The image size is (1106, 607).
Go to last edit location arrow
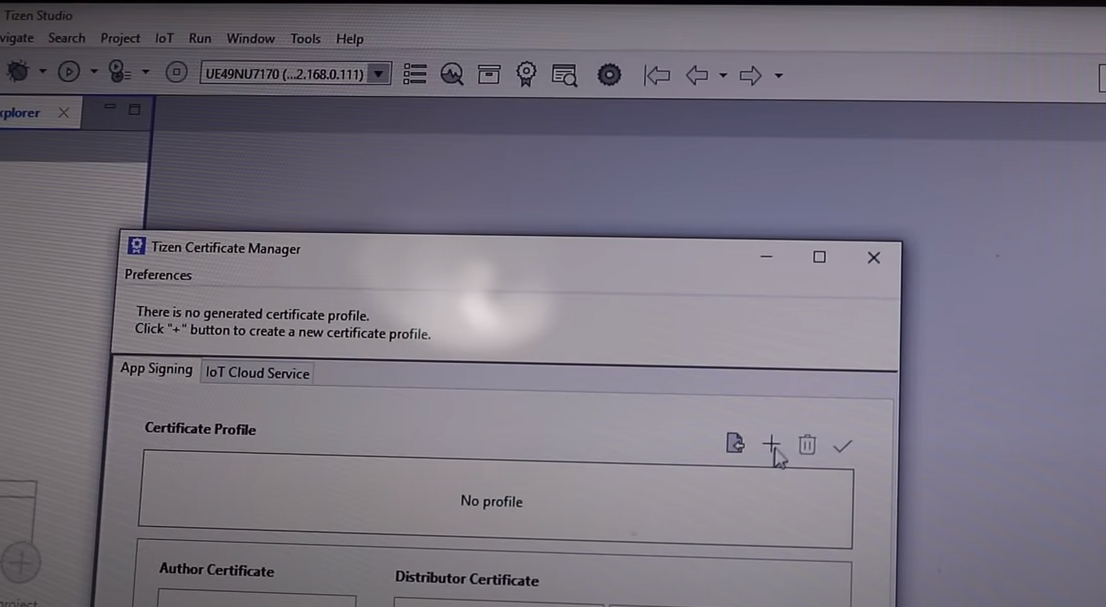pos(657,75)
